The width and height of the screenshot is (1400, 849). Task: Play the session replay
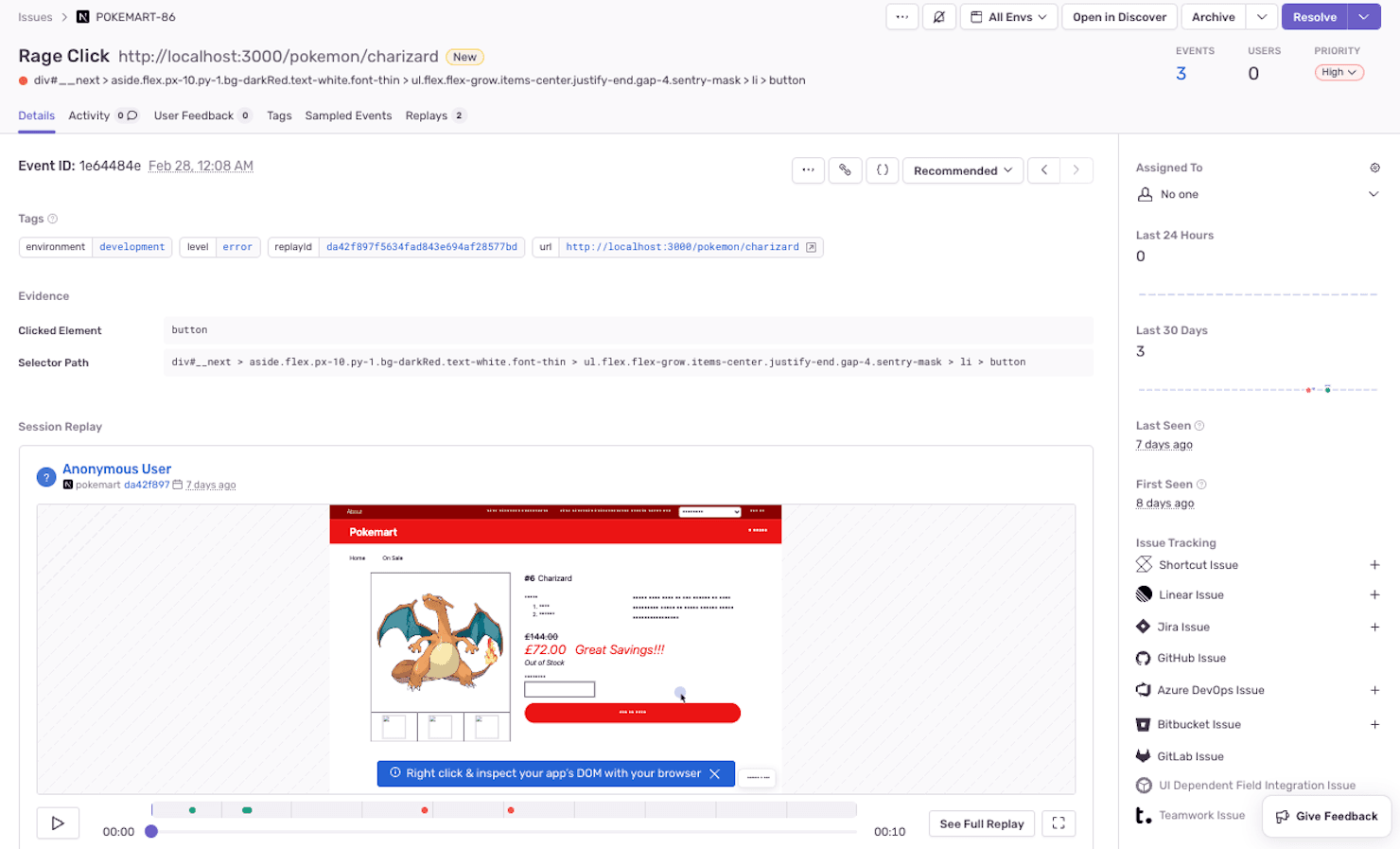pos(58,823)
